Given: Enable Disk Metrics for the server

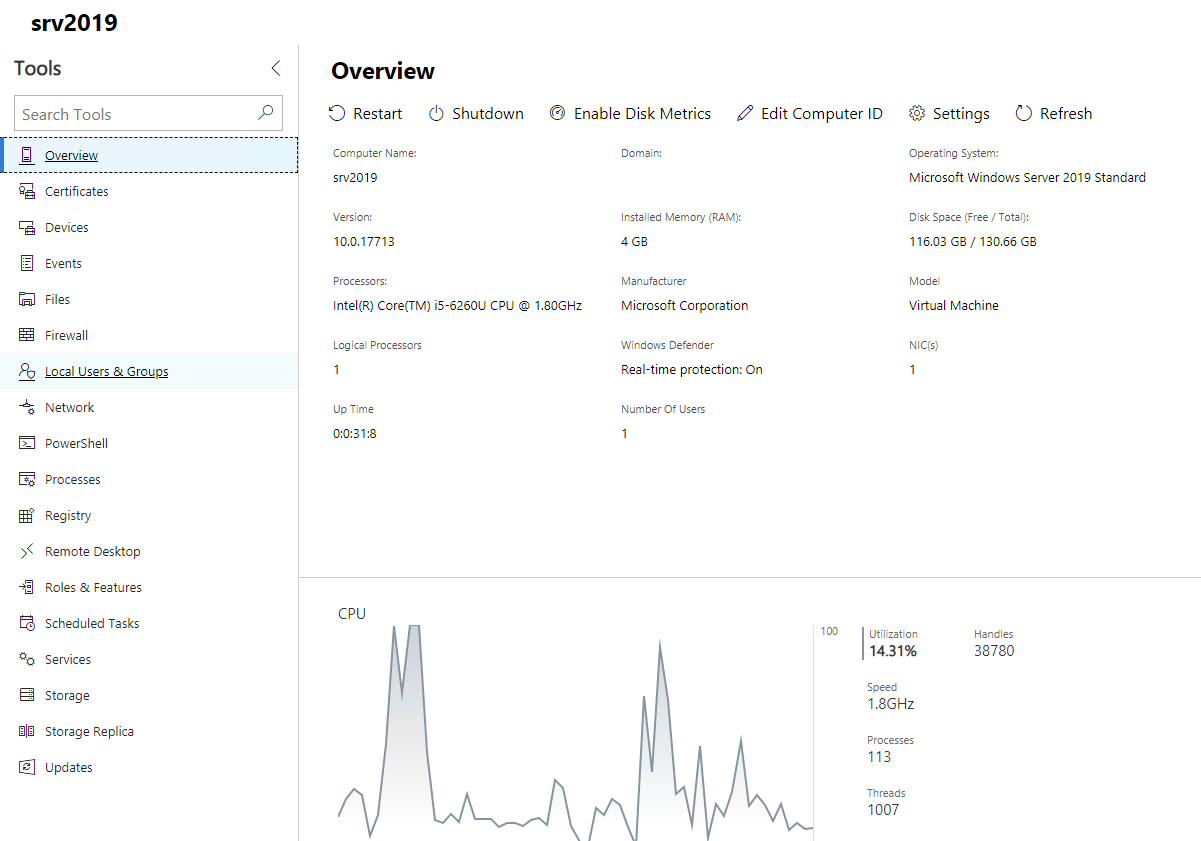Looking at the screenshot, I should pyautogui.click(x=631, y=113).
